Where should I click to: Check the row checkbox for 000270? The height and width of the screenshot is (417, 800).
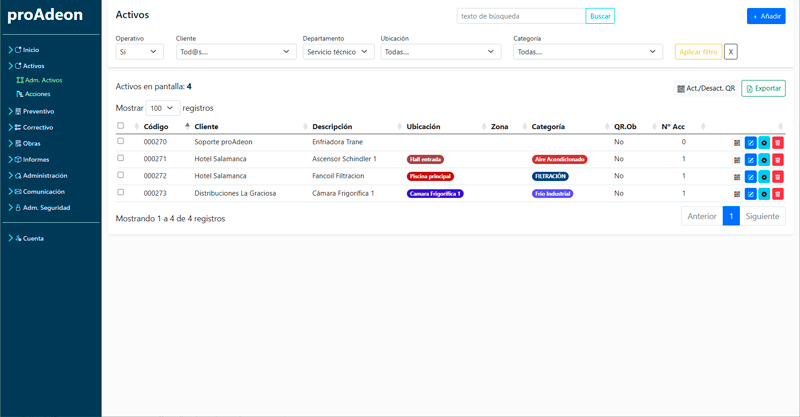(x=120, y=141)
